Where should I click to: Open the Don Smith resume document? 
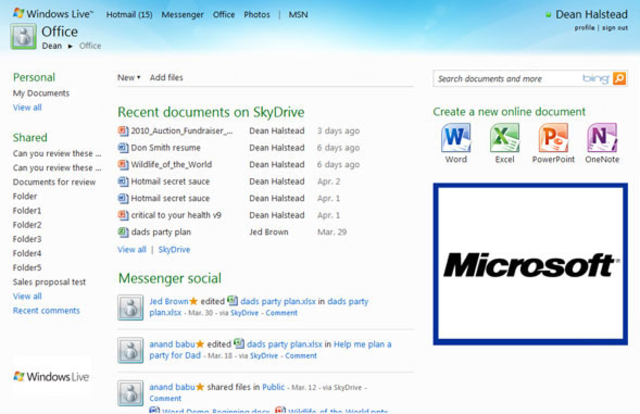coord(166,147)
